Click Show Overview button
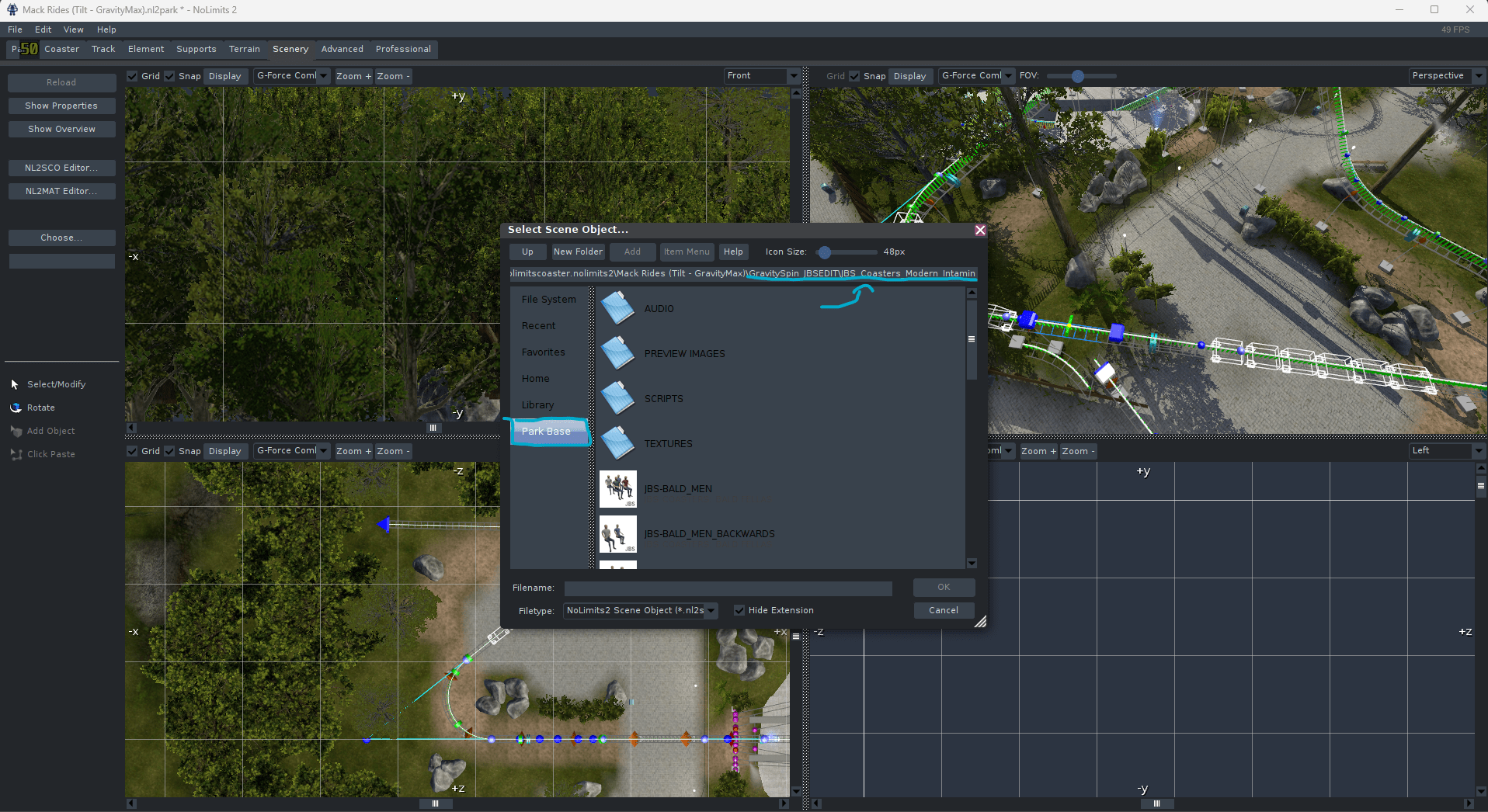The width and height of the screenshot is (1488, 812). coord(61,129)
